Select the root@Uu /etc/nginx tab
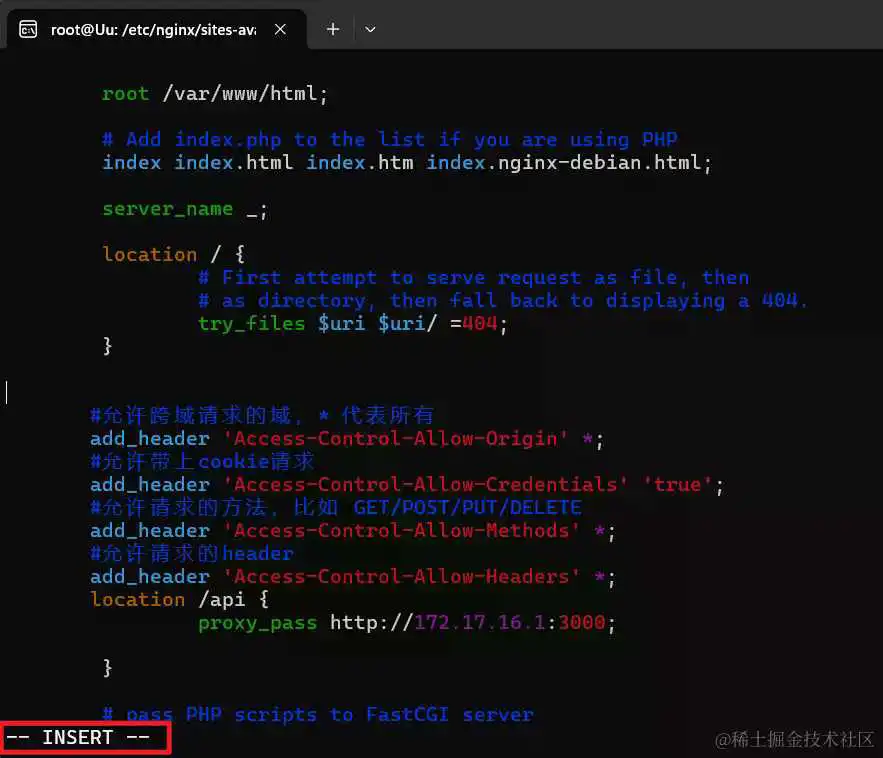Image resolution: width=883 pixels, height=758 pixels. 152,29
